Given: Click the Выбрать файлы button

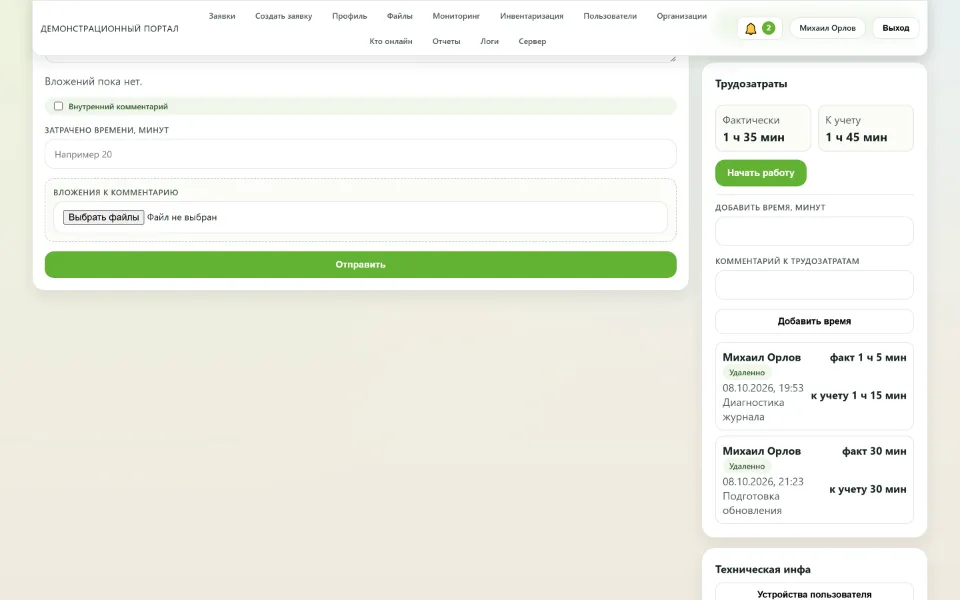Looking at the screenshot, I should click(x=103, y=217).
